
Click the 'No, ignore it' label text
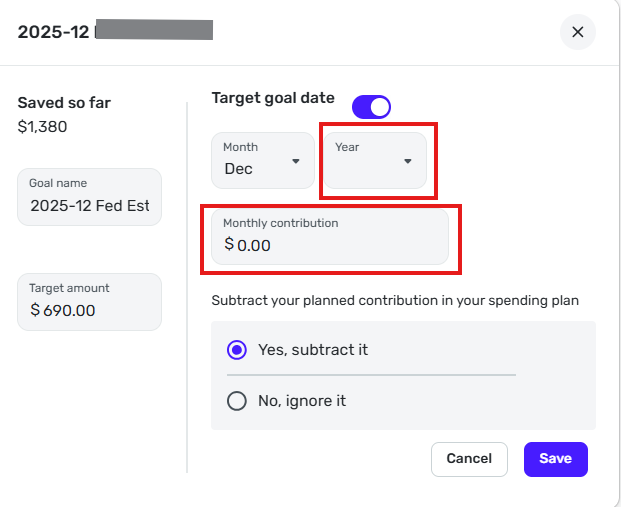pyautogui.click(x=302, y=401)
